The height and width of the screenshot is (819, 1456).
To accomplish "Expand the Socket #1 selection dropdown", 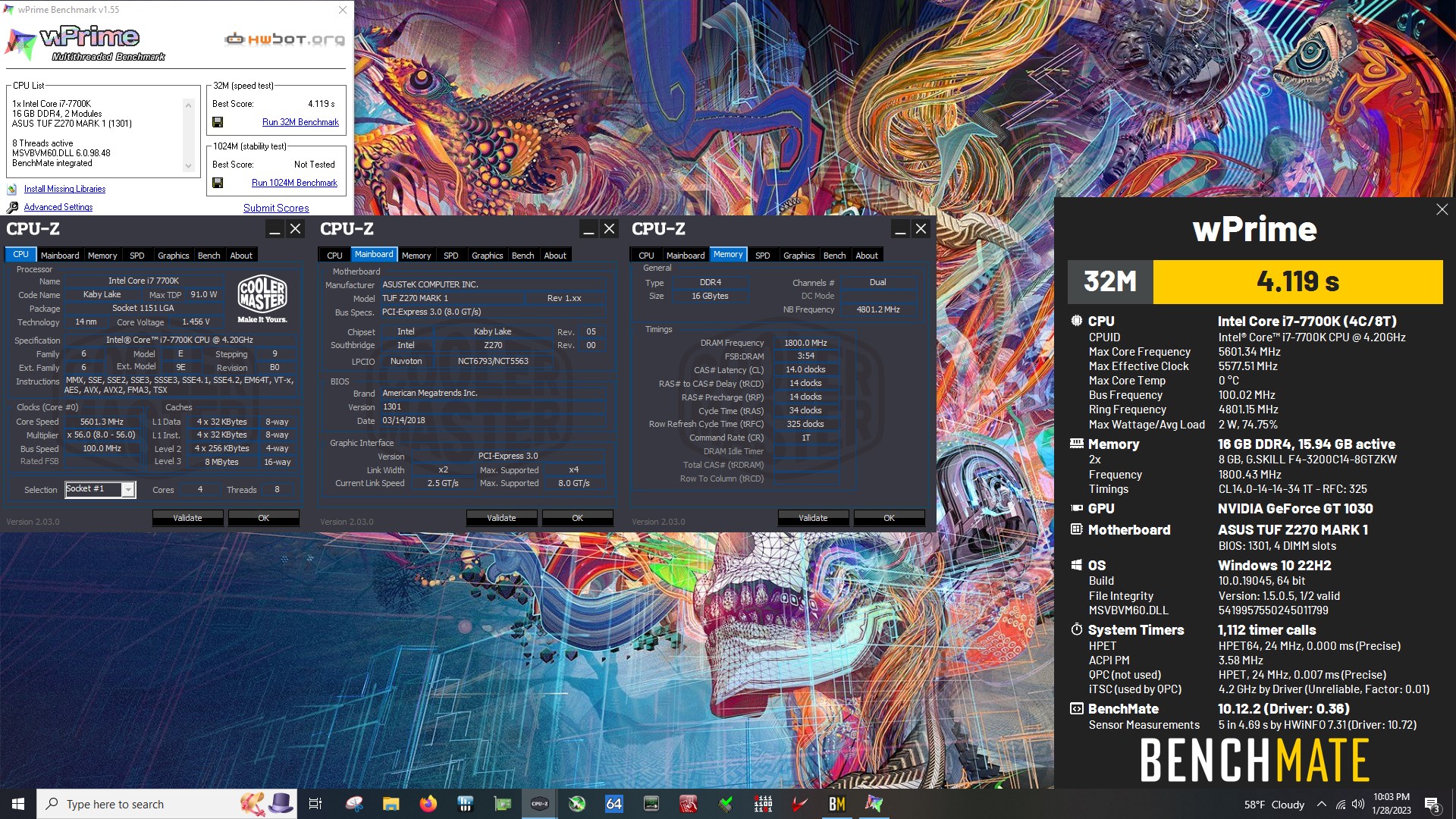I will pyautogui.click(x=128, y=490).
